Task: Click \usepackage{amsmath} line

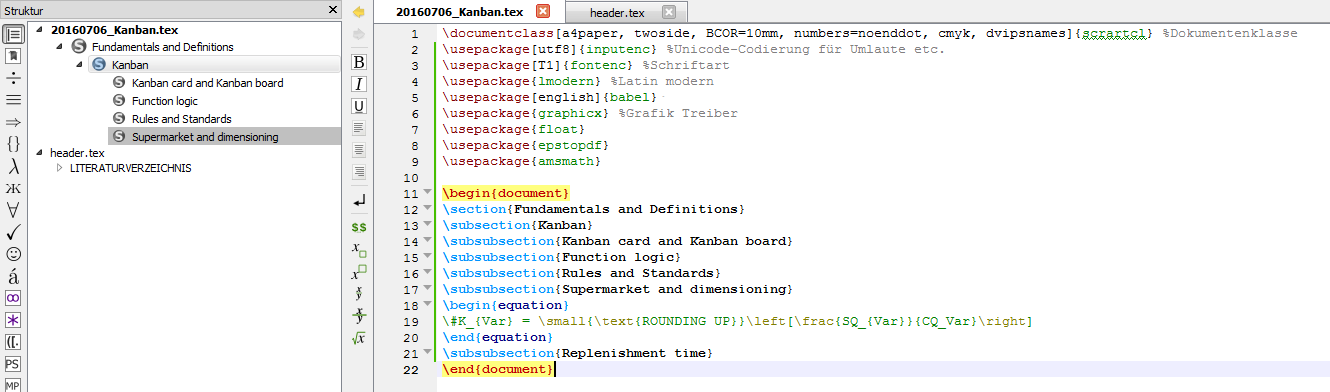Action: (521, 161)
